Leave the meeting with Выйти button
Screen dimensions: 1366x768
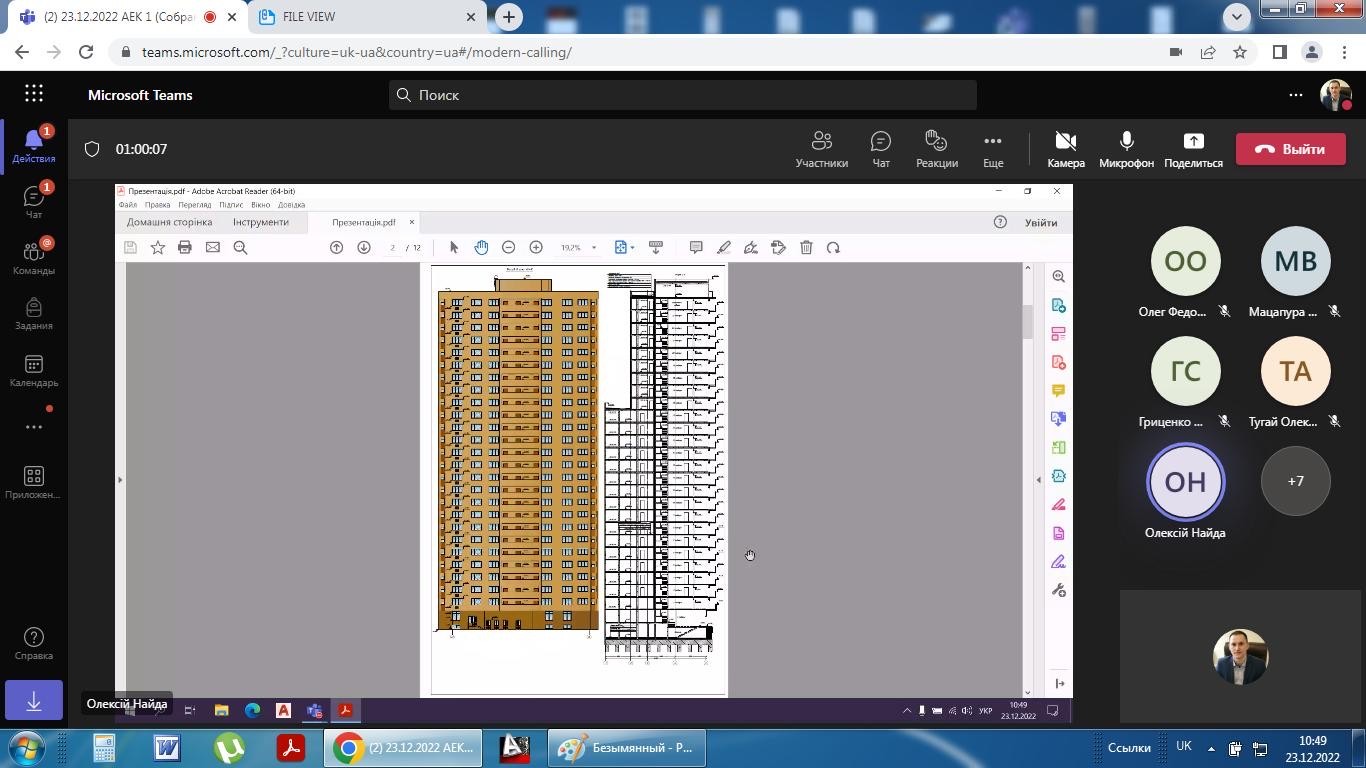tap(1290, 149)
